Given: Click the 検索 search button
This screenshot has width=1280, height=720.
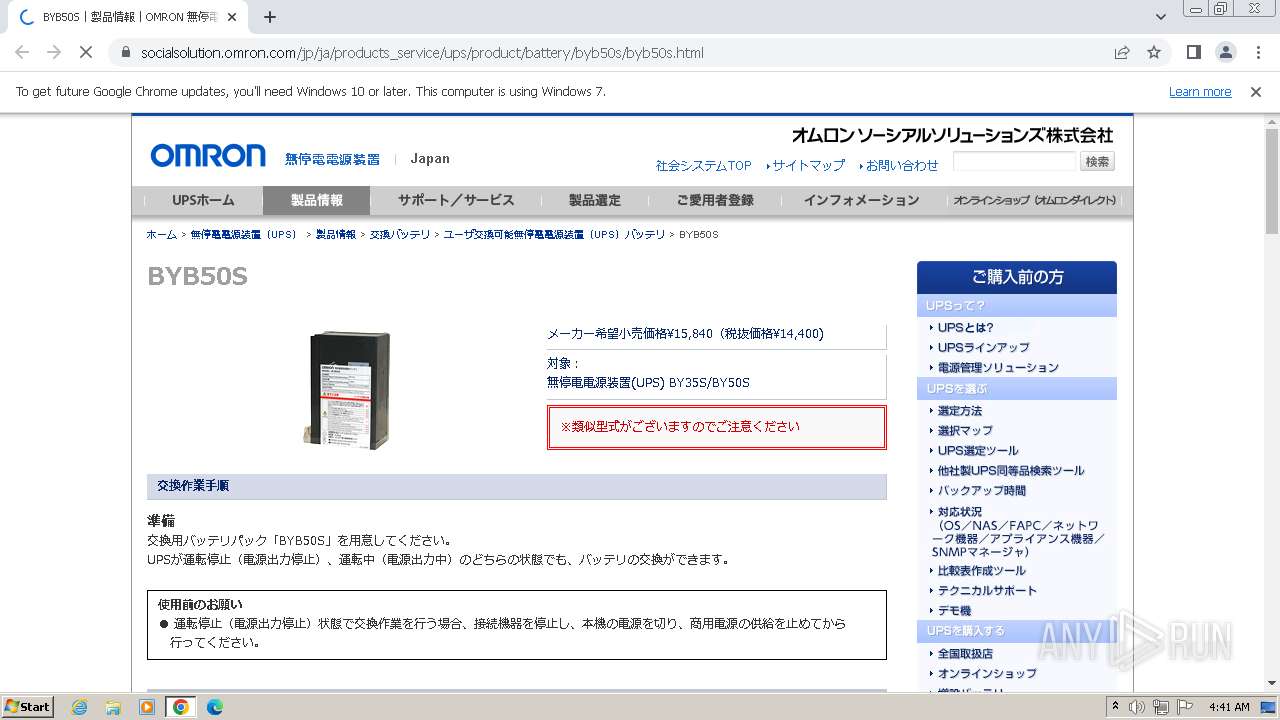Looking at the screenshot, I should [1097, 161].
